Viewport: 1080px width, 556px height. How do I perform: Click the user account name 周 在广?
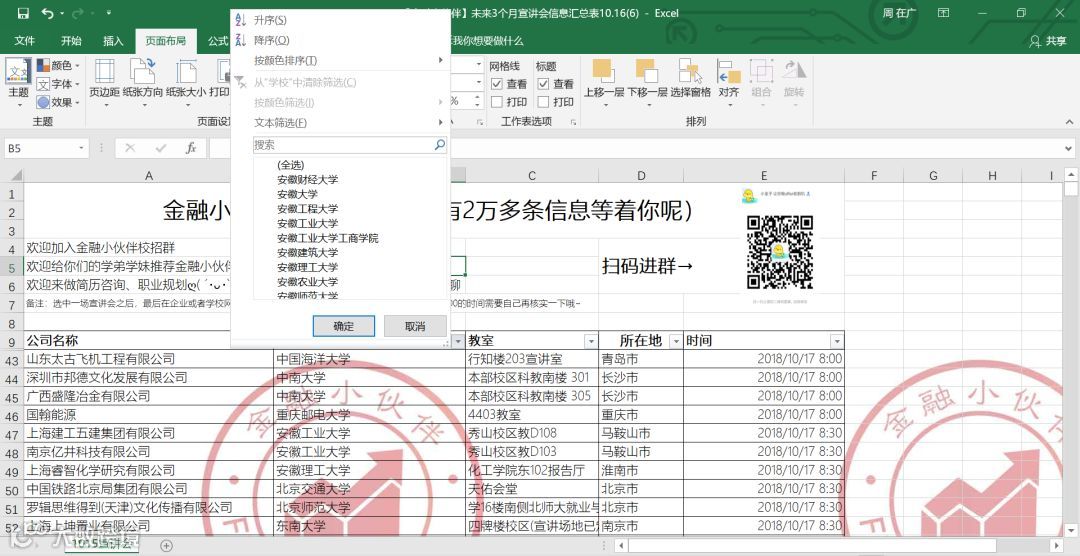coord(899,13)
